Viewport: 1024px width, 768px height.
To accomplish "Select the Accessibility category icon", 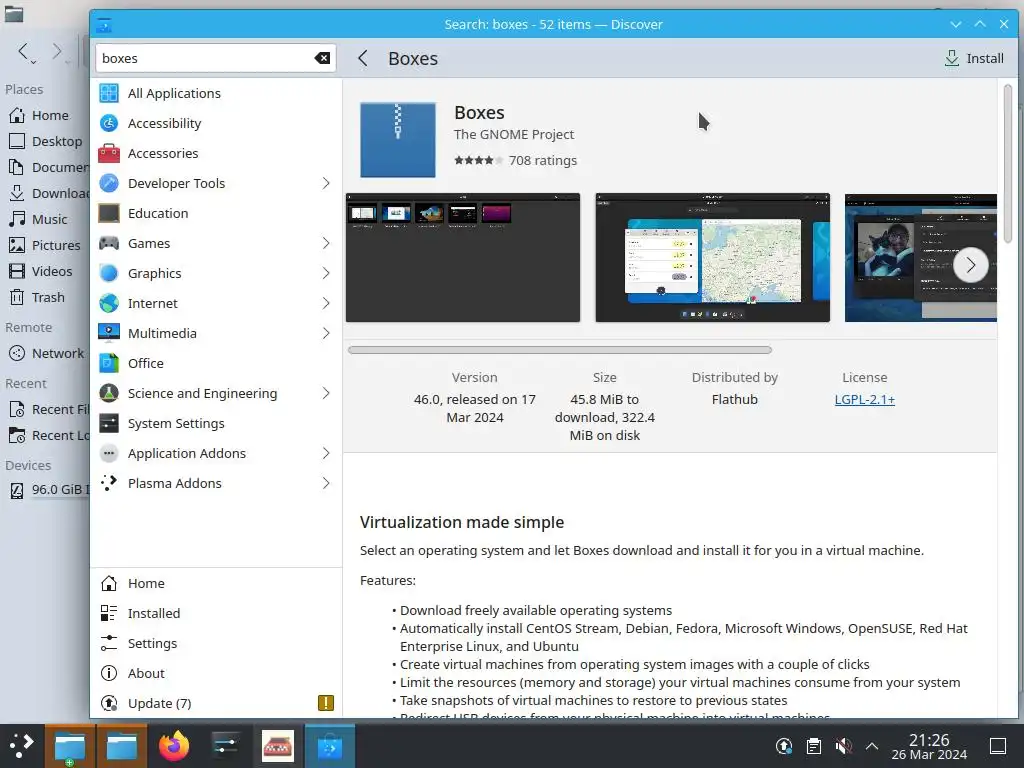I will [108, 123].
